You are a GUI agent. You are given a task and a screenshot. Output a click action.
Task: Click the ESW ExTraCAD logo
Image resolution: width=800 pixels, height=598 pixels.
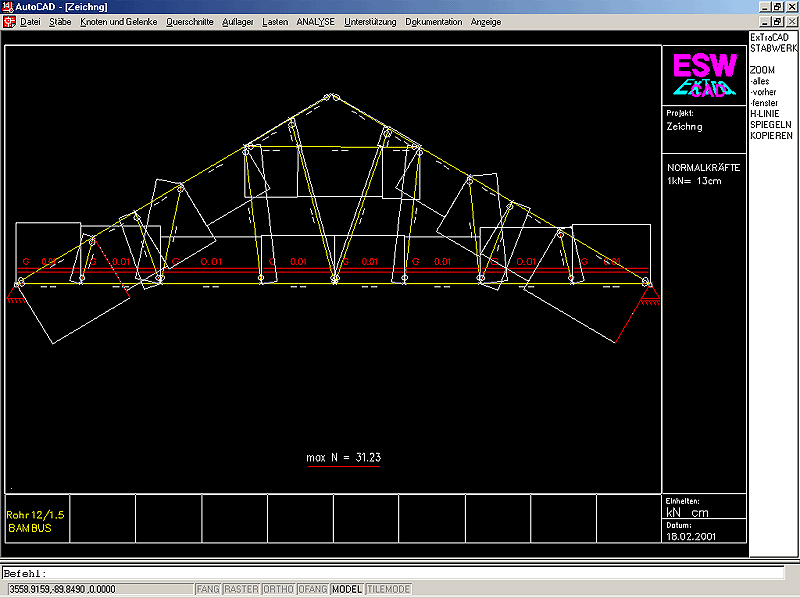[705, 75]
